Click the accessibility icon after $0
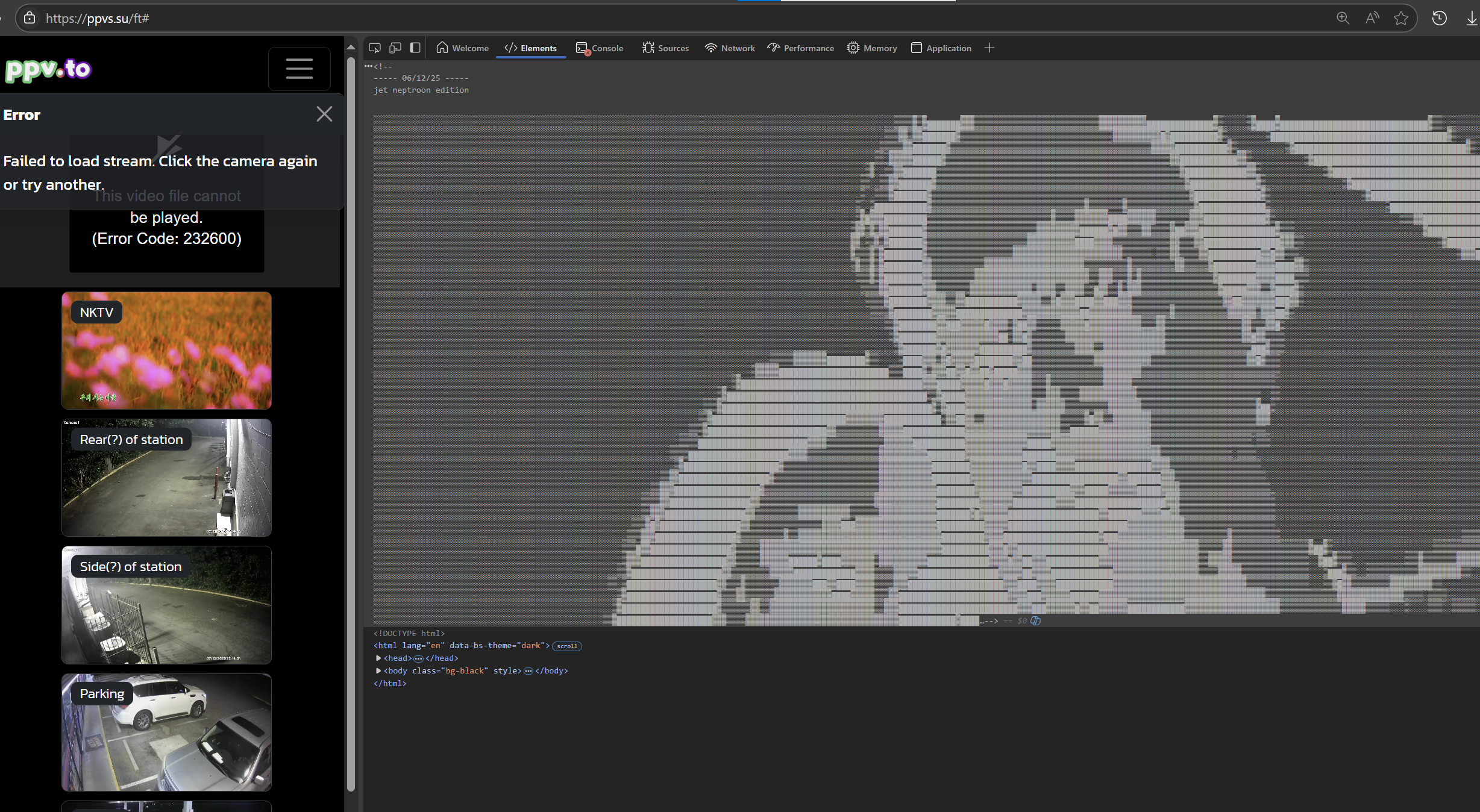1480x812 pixels. [1035, 620]
